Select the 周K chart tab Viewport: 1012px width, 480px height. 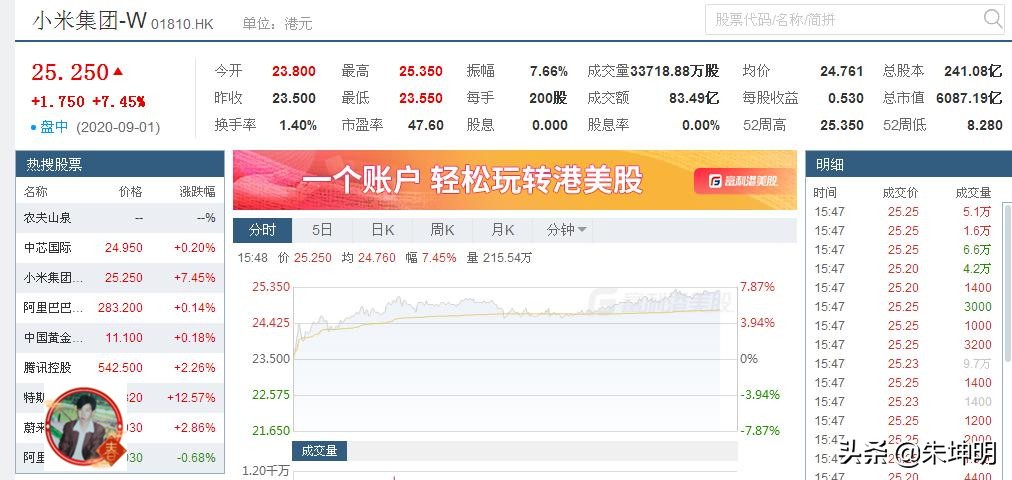tap(442, 230)
